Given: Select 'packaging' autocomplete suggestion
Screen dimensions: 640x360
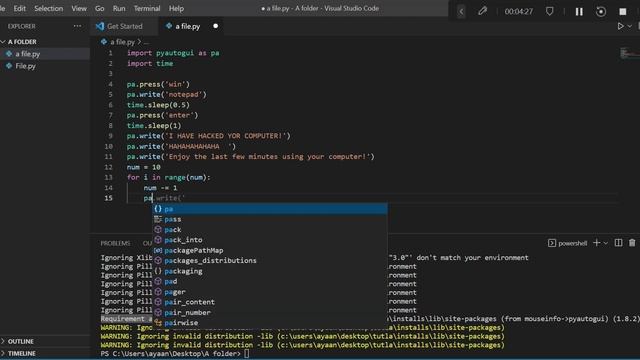Looking at the screenshot, I should tap(270, 271).
